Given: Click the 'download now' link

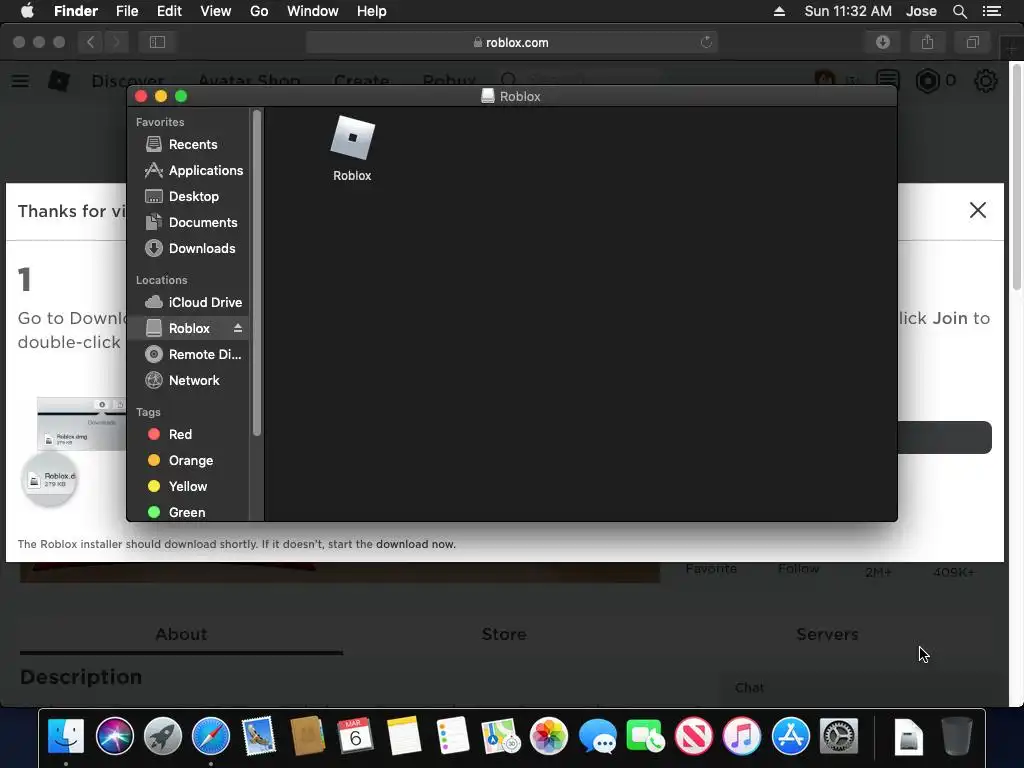Looking at the screenshot, I should click(415, 545).
